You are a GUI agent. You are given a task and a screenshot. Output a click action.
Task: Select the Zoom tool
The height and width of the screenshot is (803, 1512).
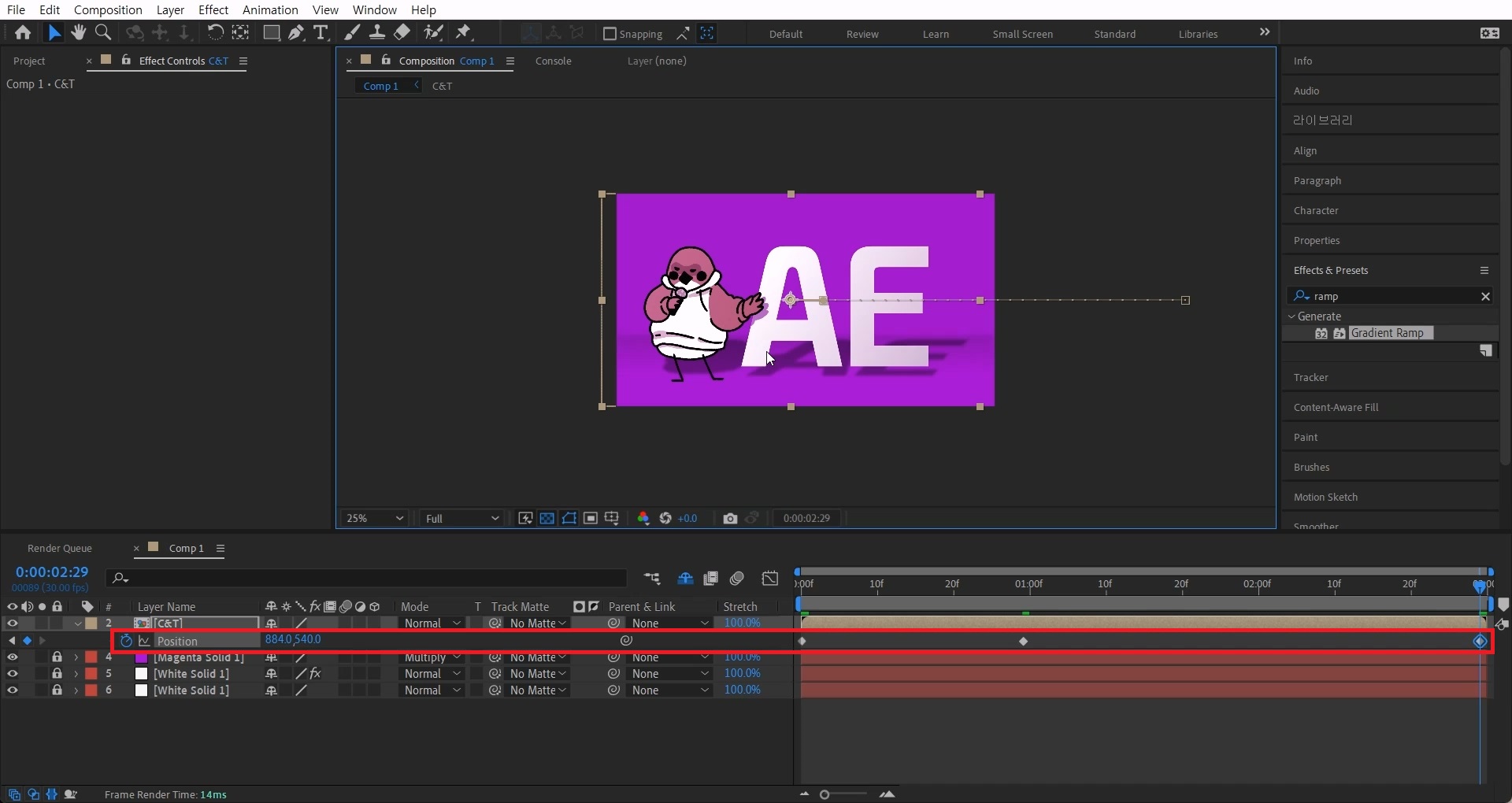pos(102,32)
